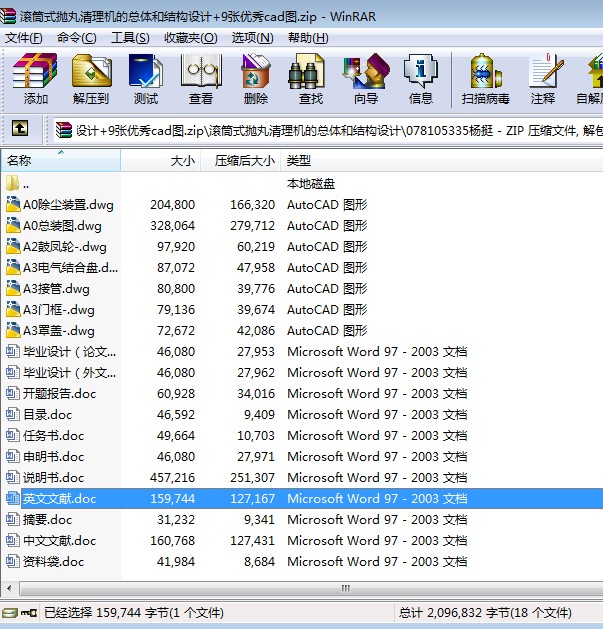This screenshot has width=603, height=629.
Task: Click the status text 已经选择 159,744 字节
Action: click(134, 613)
